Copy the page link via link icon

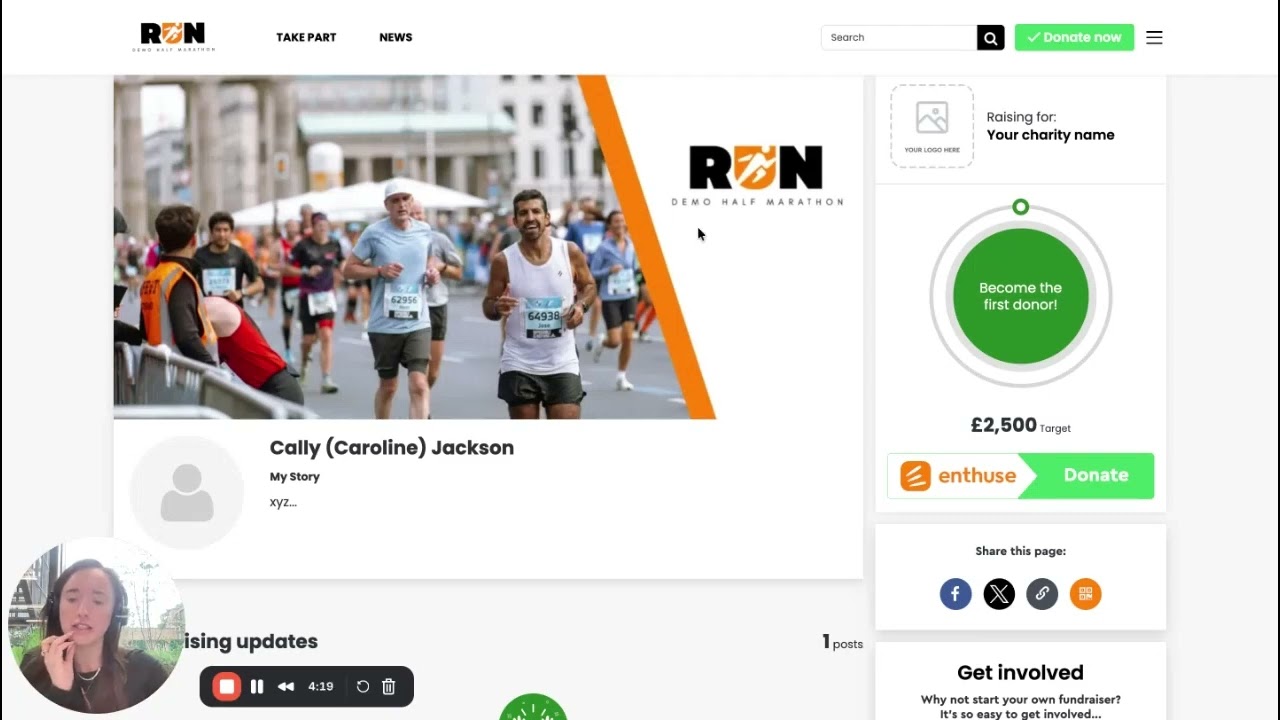(x=1042, y=594)
